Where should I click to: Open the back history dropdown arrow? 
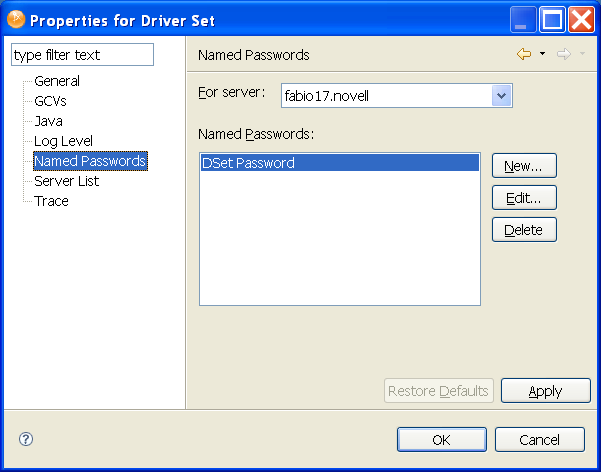tap(542, 54)
